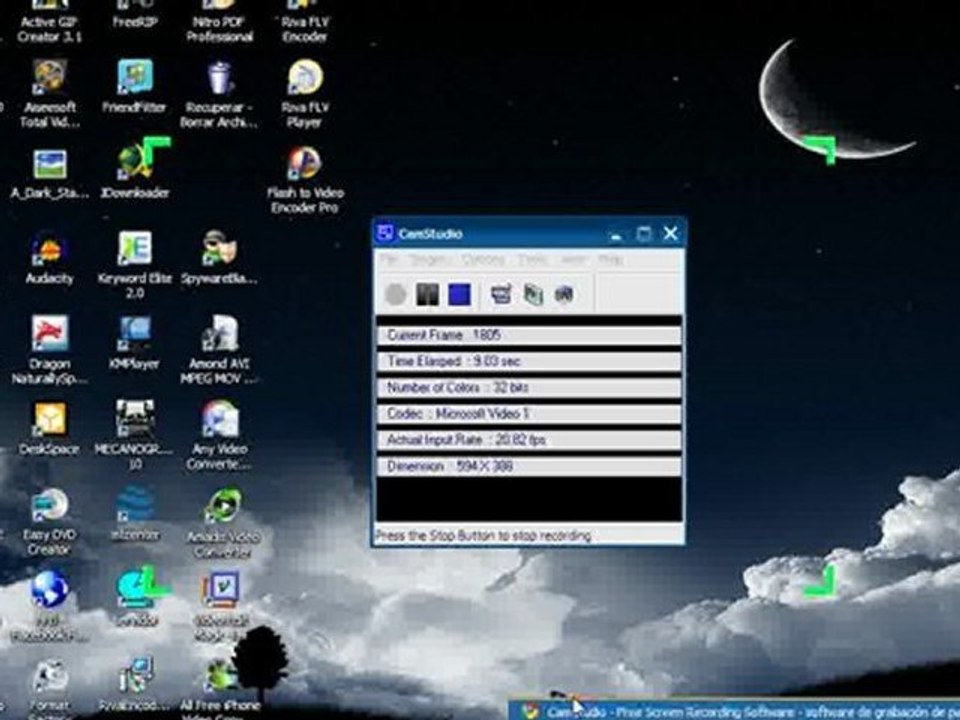Screen dimensions: 960x720
Task: Maximize the CamStudio window
Action: click(644, 234)
